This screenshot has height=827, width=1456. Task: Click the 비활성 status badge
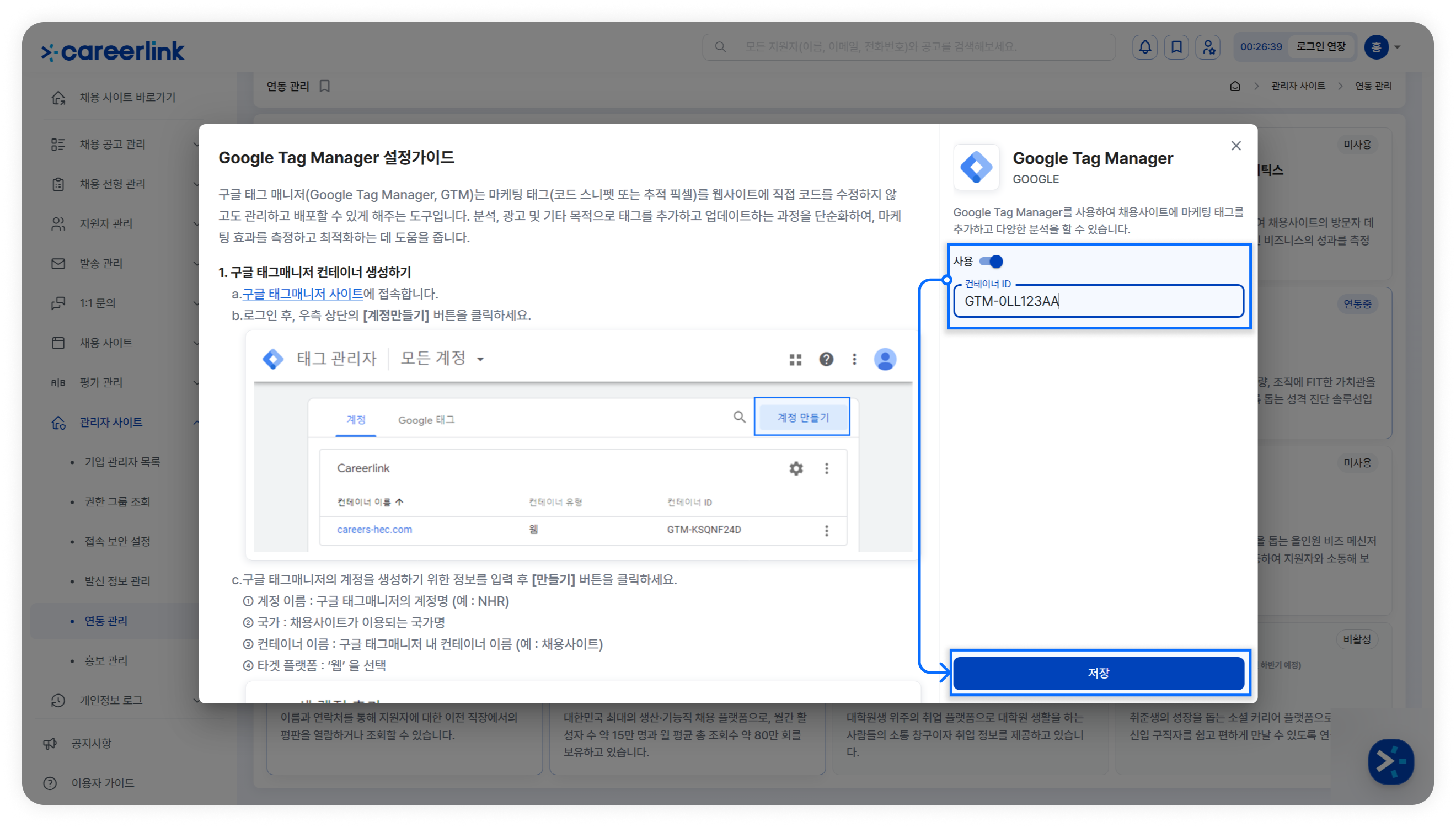coord(1357,639)
